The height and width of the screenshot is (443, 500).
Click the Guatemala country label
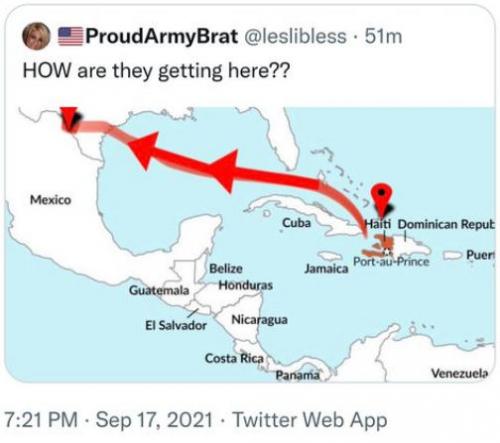click(159, 290)
